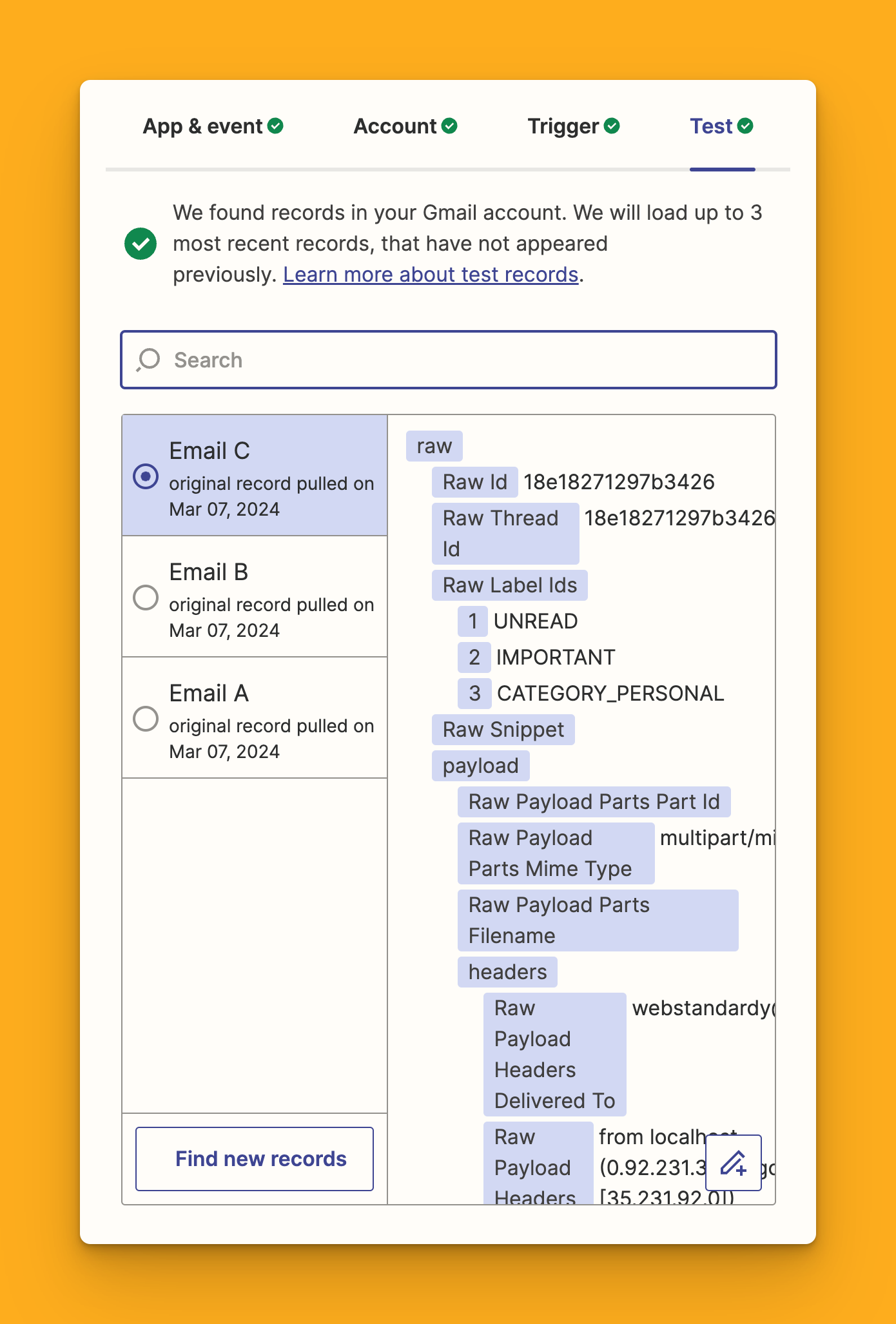Click the Email C record title
This screenshot has height=1324, width=896.
coord(209,451)
